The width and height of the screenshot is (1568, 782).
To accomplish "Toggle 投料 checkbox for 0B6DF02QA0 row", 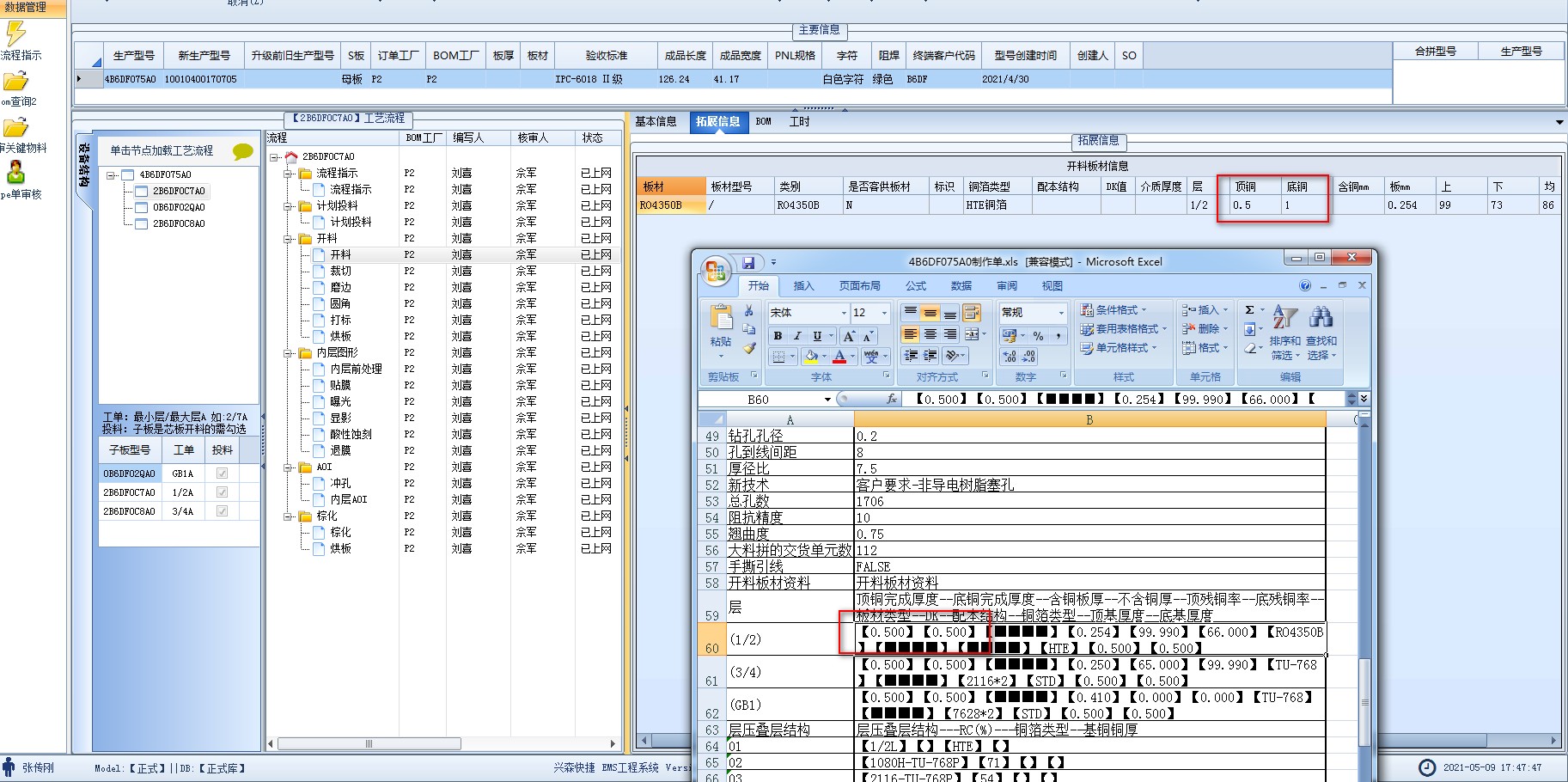I will tap(223, 473).
